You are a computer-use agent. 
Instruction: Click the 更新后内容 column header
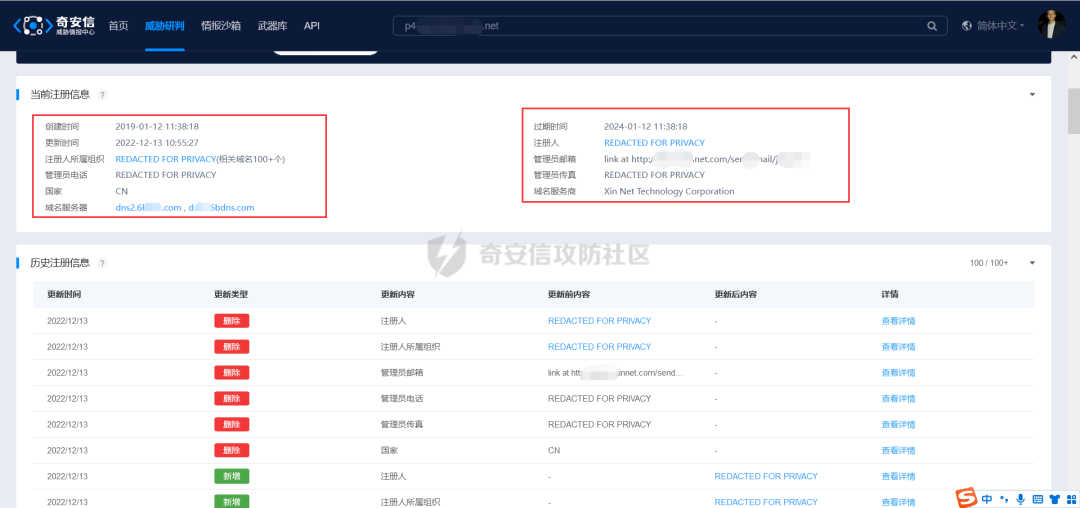pos(736,294)
